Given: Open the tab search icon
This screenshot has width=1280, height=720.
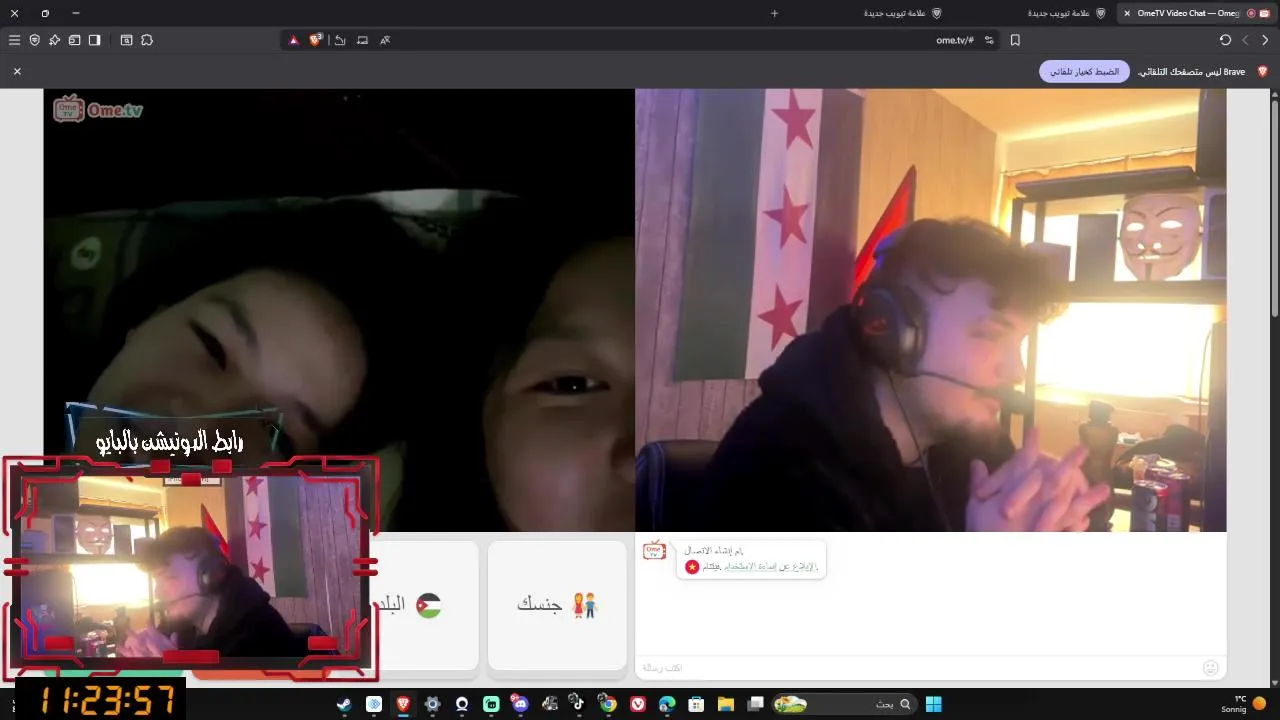Looking at the screenshot, I should click(126, 40).
